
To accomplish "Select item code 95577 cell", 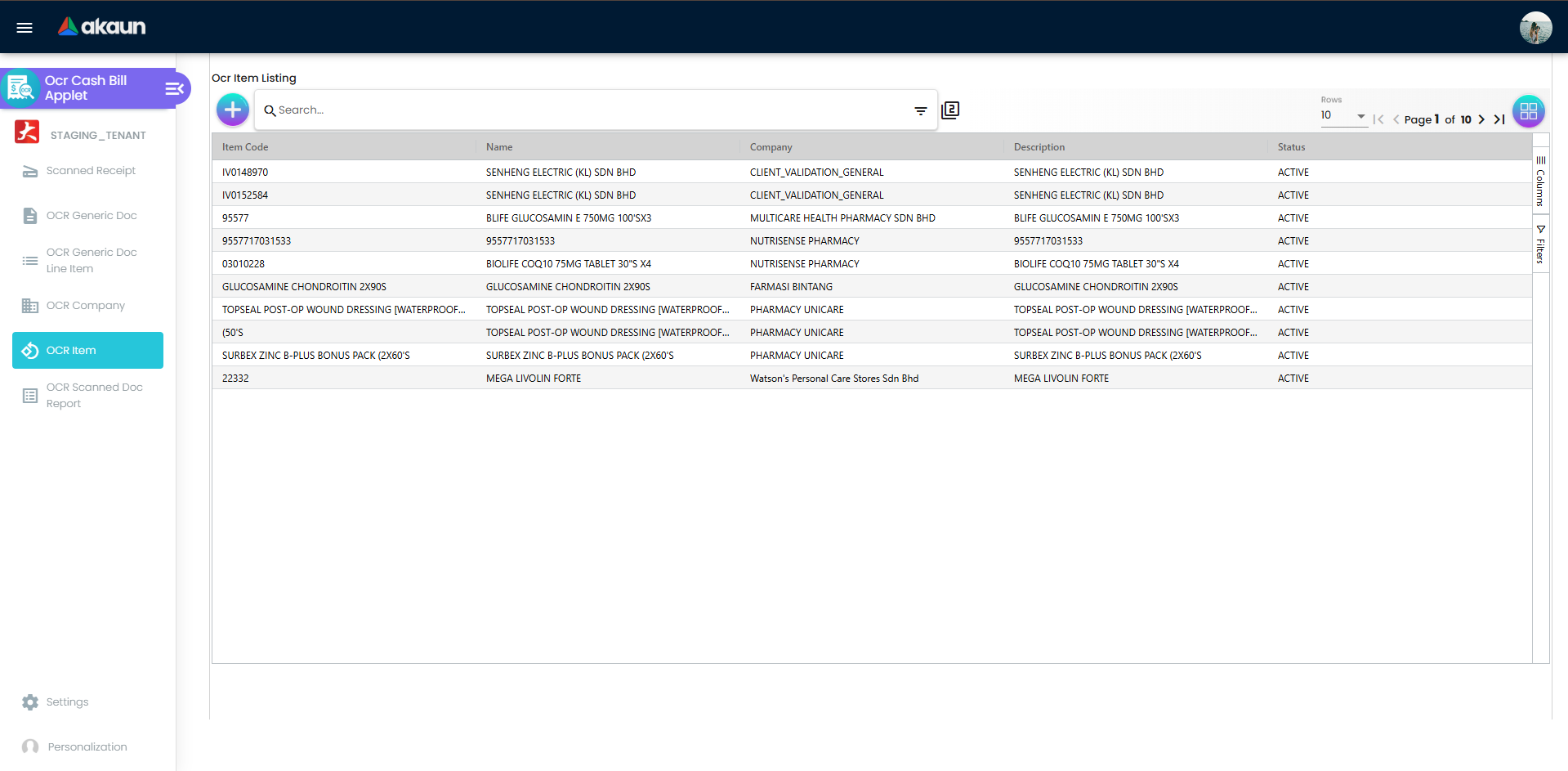I will 344,218.
